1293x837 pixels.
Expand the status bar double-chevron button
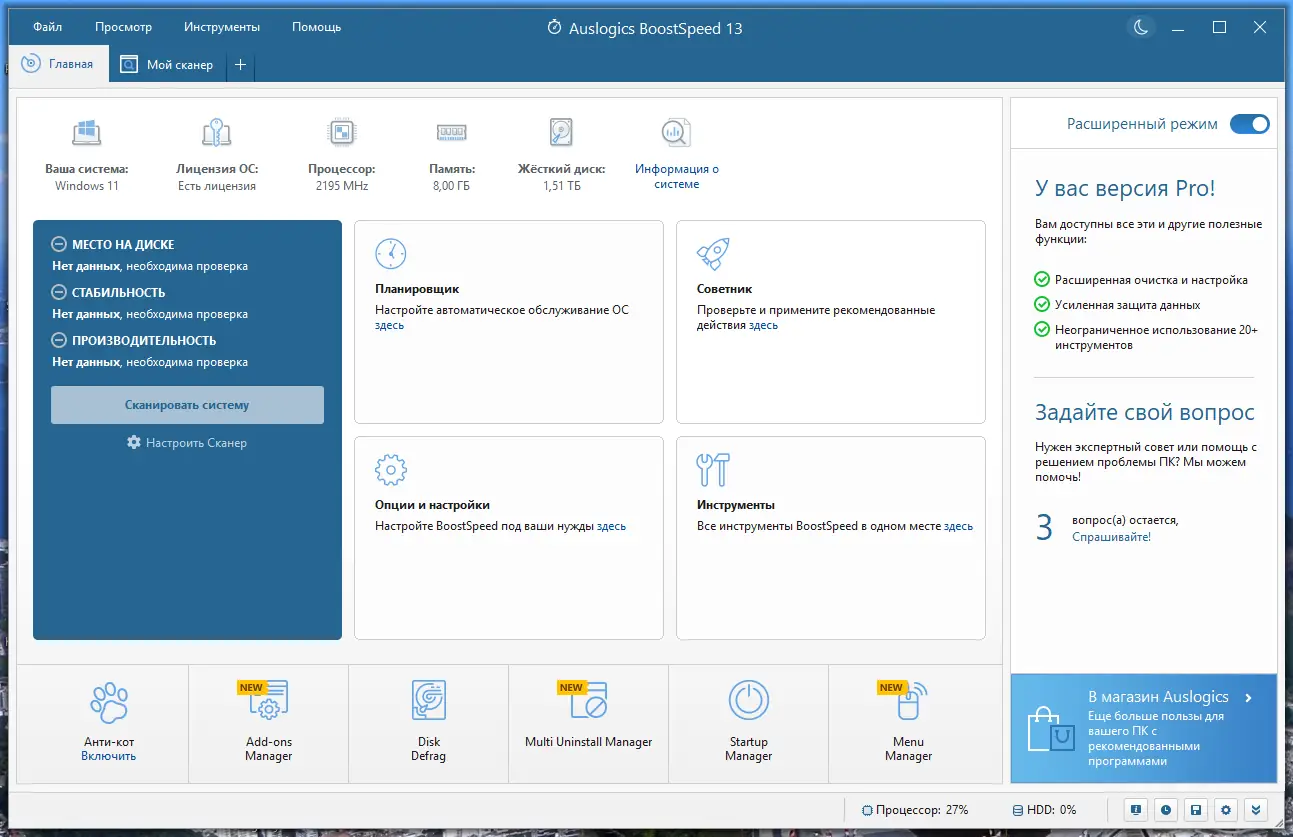(1257, 810)
